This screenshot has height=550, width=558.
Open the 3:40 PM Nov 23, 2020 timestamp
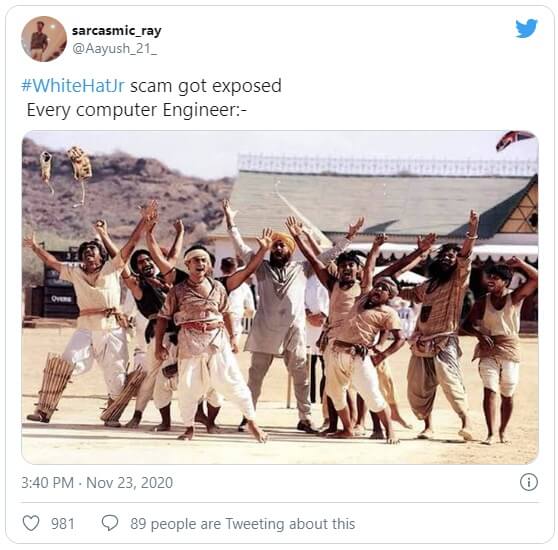97,483
